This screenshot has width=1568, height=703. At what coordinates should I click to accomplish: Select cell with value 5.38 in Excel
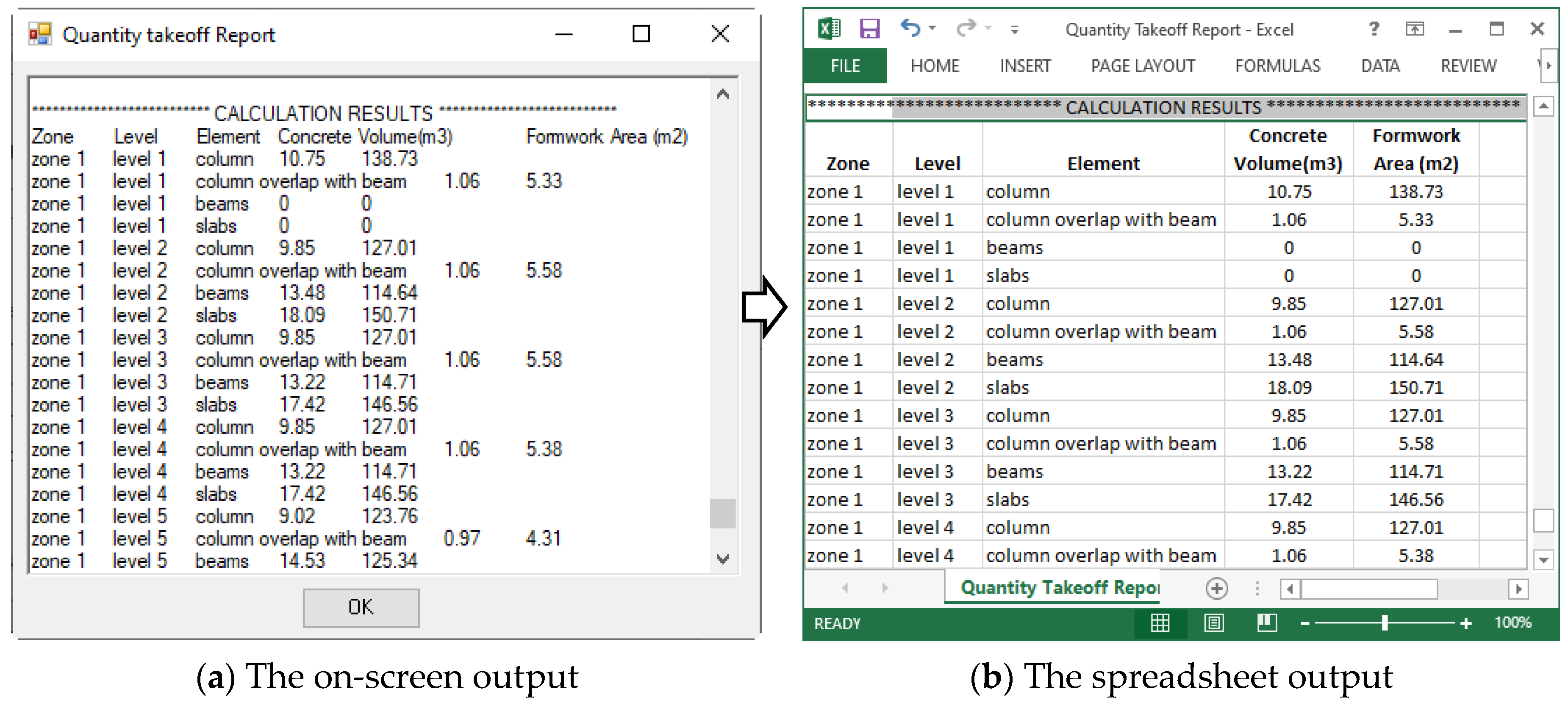(1416, 555)
